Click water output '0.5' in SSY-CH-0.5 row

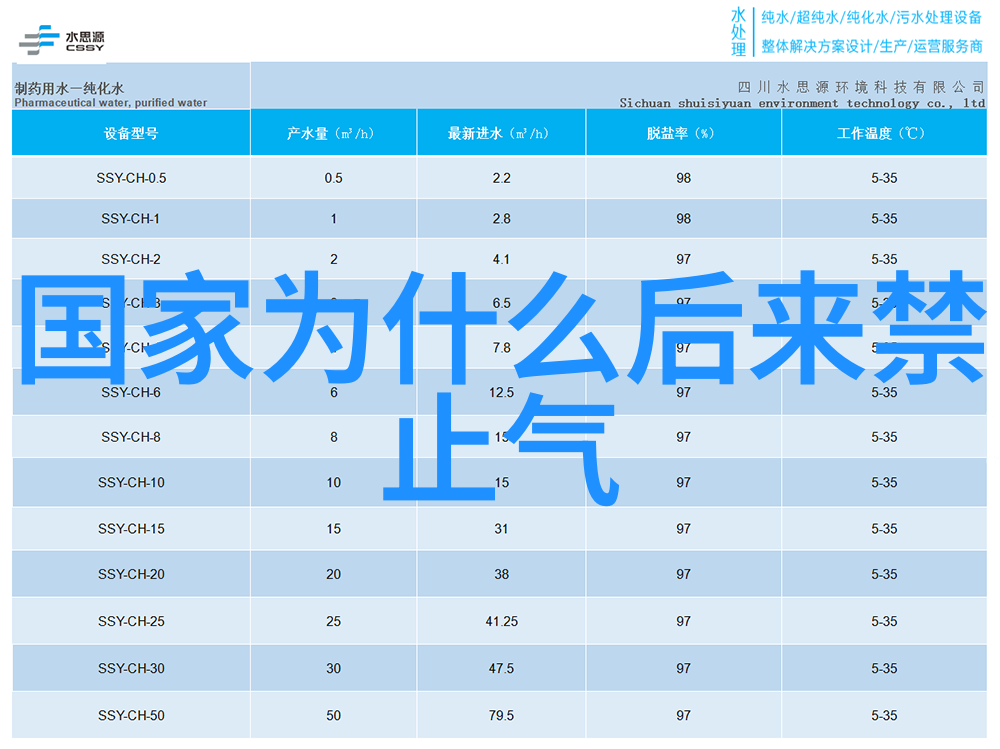pyautogui.click(x=334, y=178)
